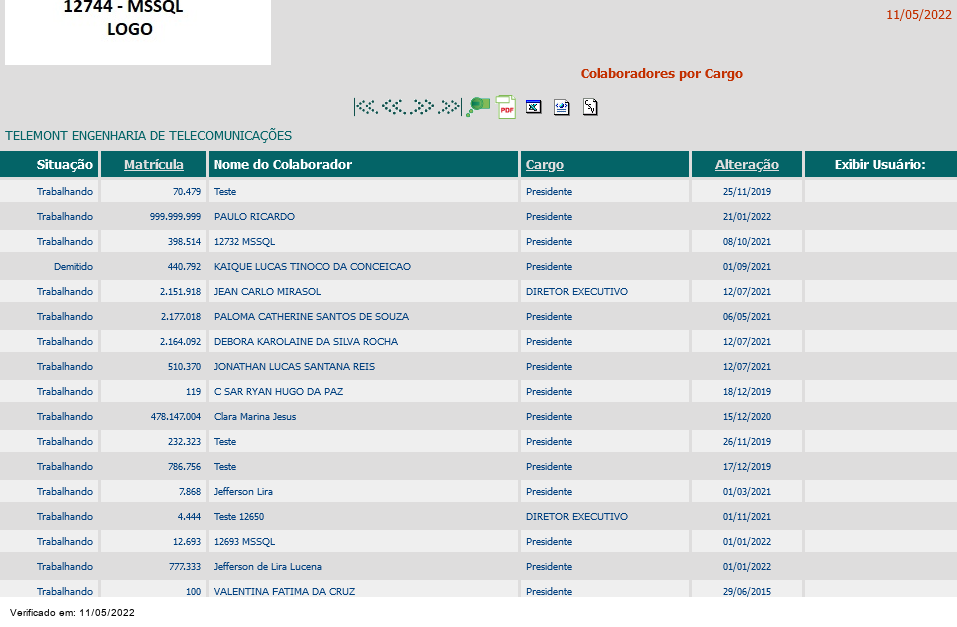Sort table by Alteração column
957x627 pixels.
tap(747, 164)
